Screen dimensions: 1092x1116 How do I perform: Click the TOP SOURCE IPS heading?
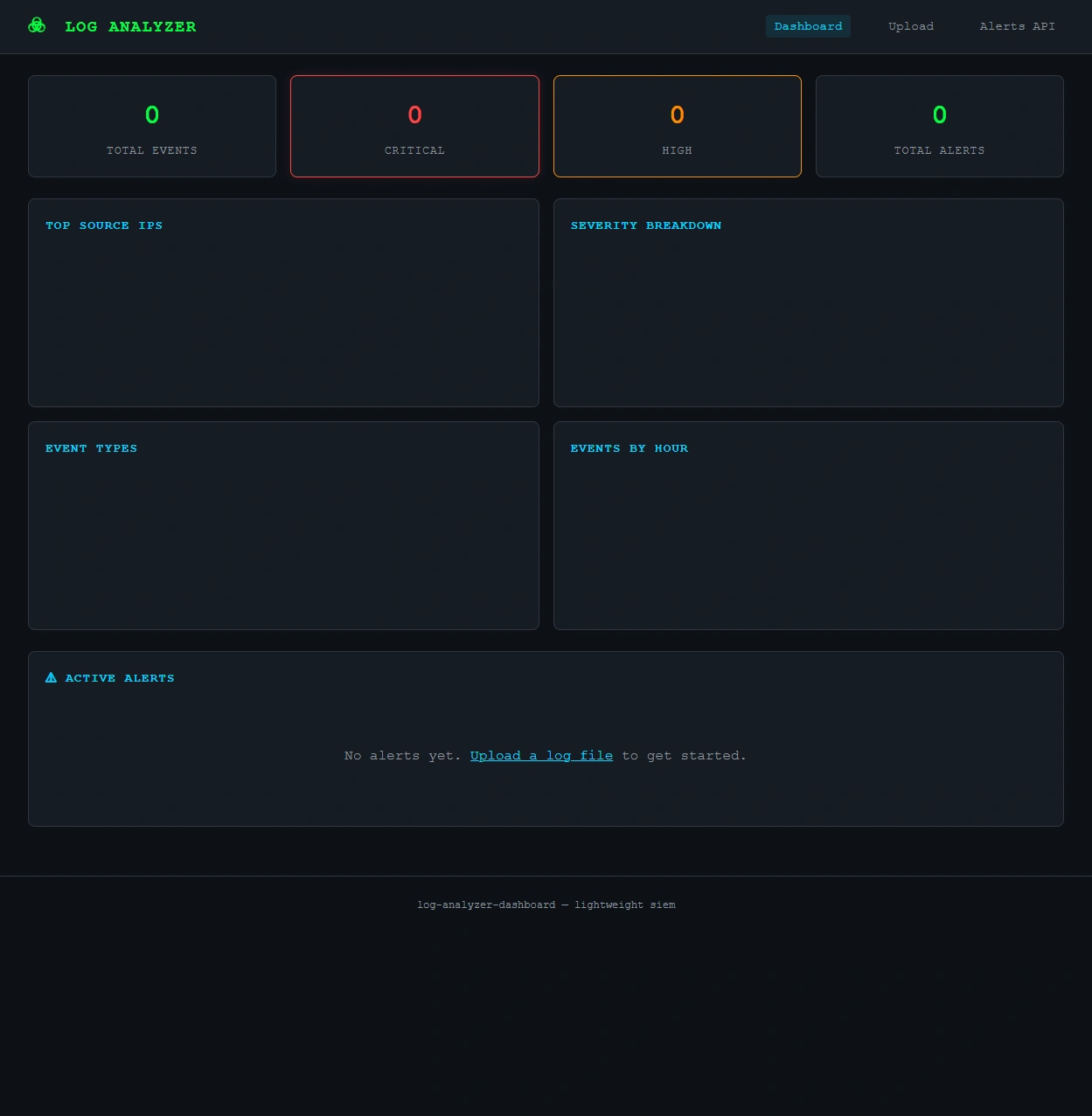point(104,225)
